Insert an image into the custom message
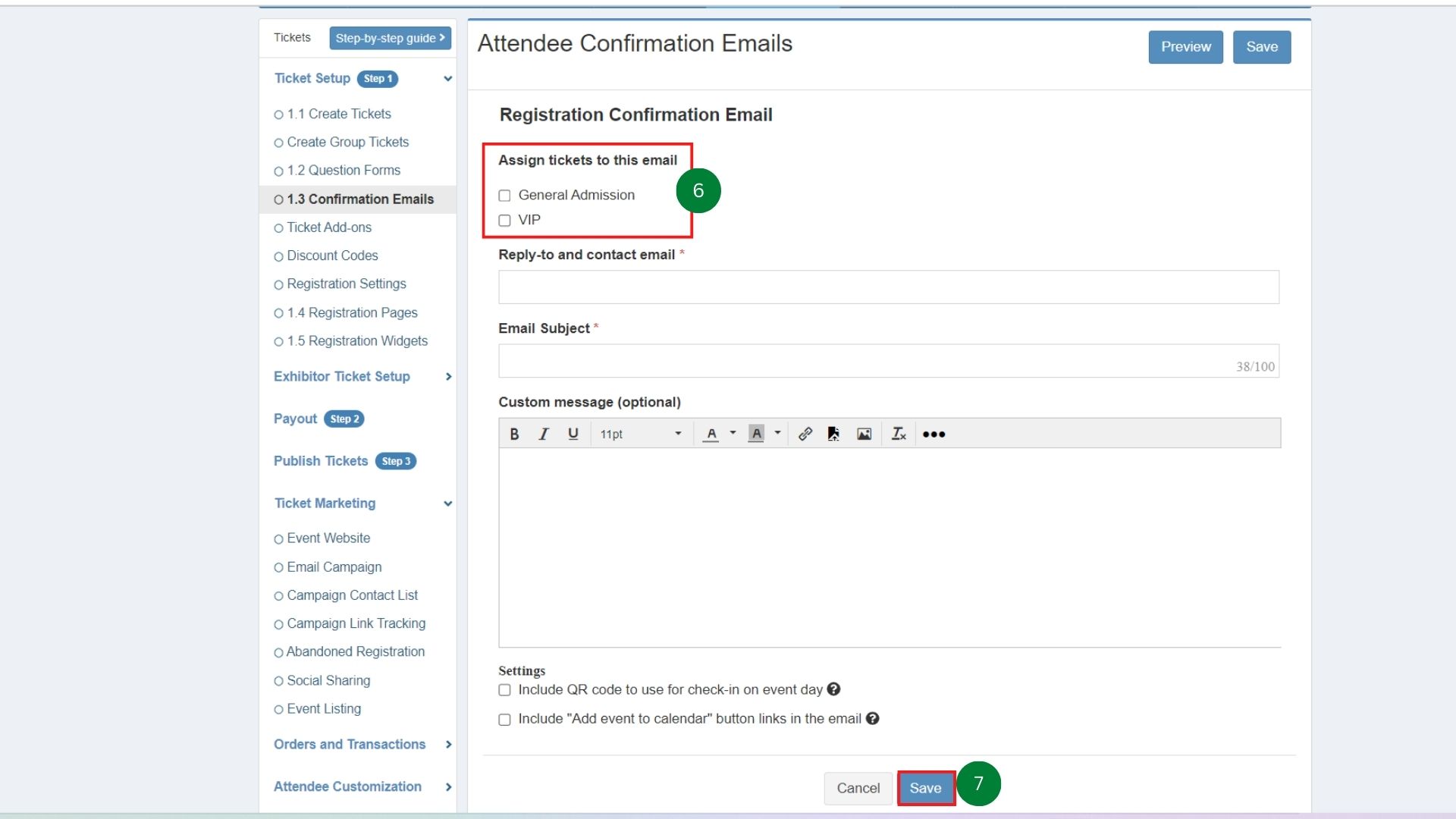1456x819 pixels. tap(864, 434)
